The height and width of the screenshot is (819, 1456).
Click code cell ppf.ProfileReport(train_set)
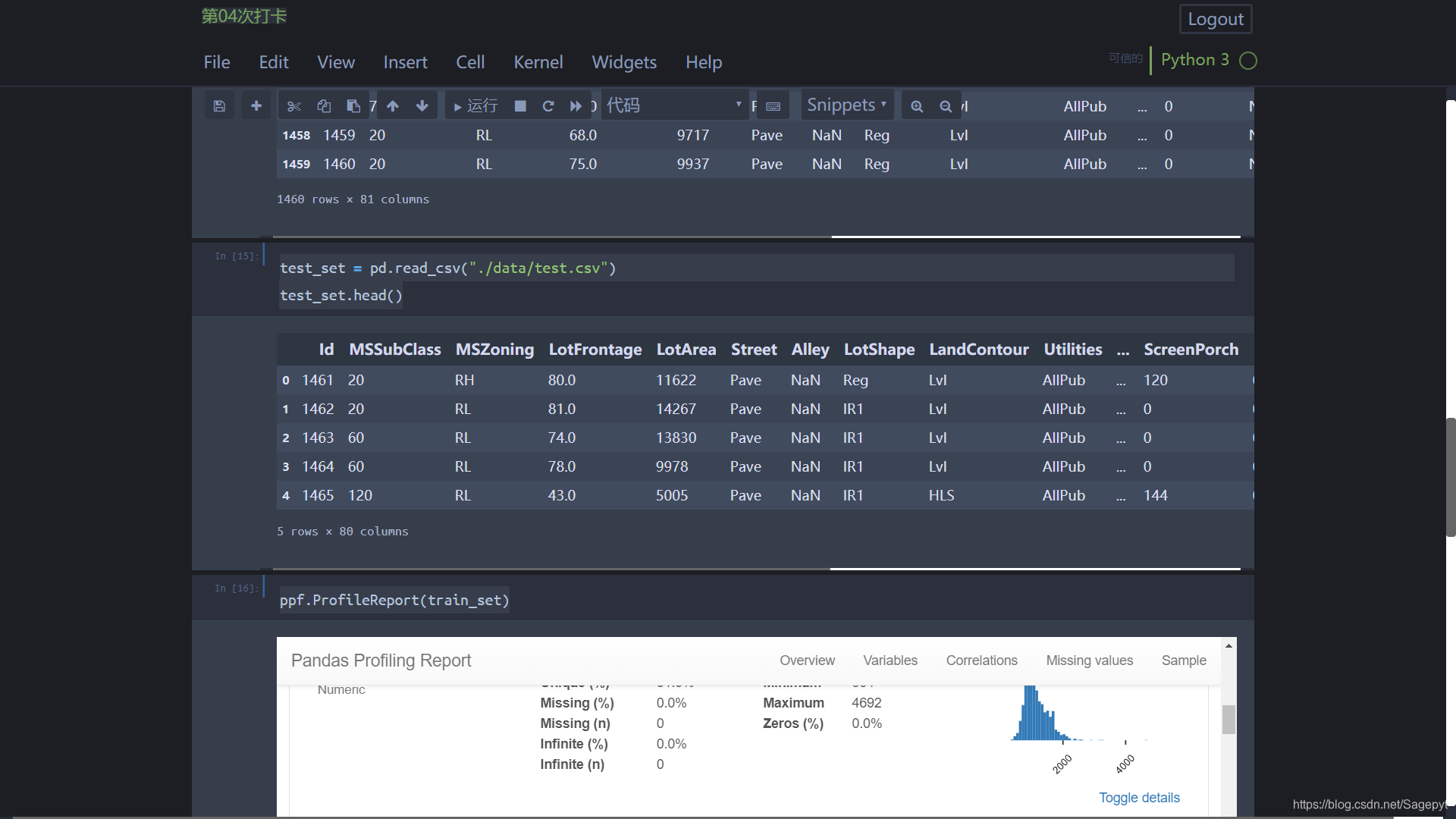pyautogui.click(x=394, y=601)
